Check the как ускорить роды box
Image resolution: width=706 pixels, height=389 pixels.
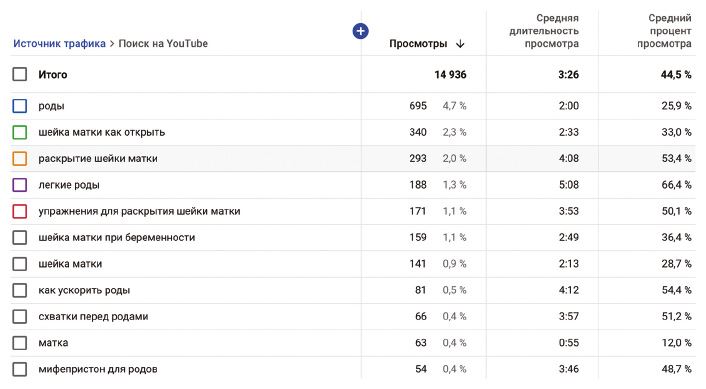click(x=20, y=290)
